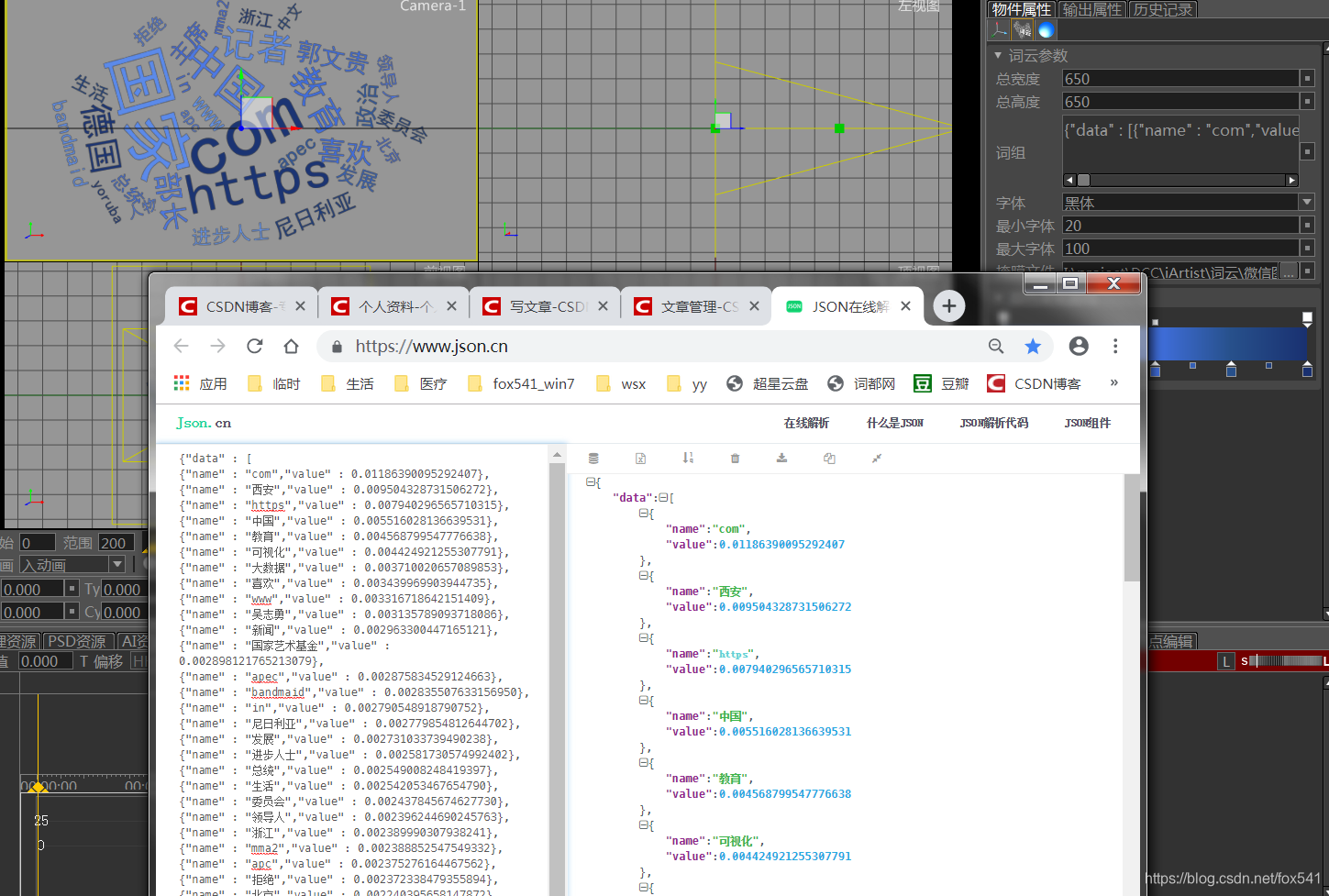Click the blue gradient color bar

coord(1228,343)
